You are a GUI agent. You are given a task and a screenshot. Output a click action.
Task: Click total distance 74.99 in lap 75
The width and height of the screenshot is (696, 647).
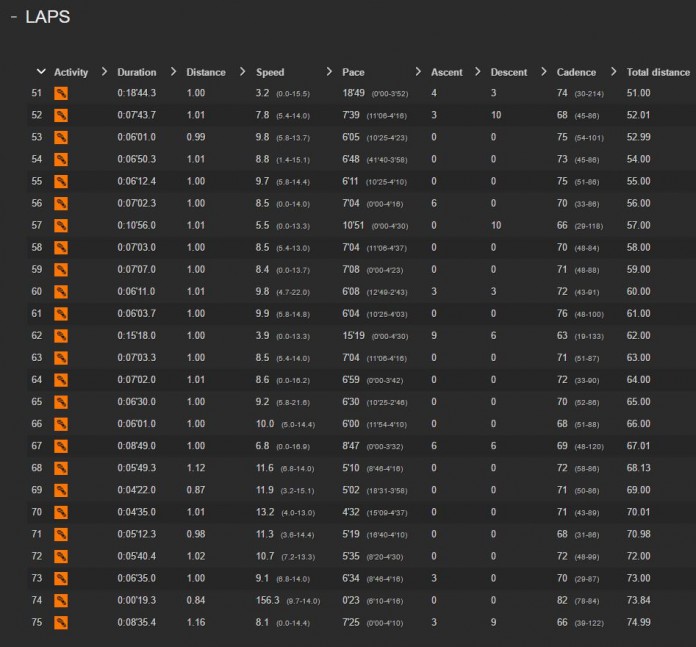[638, 623]
